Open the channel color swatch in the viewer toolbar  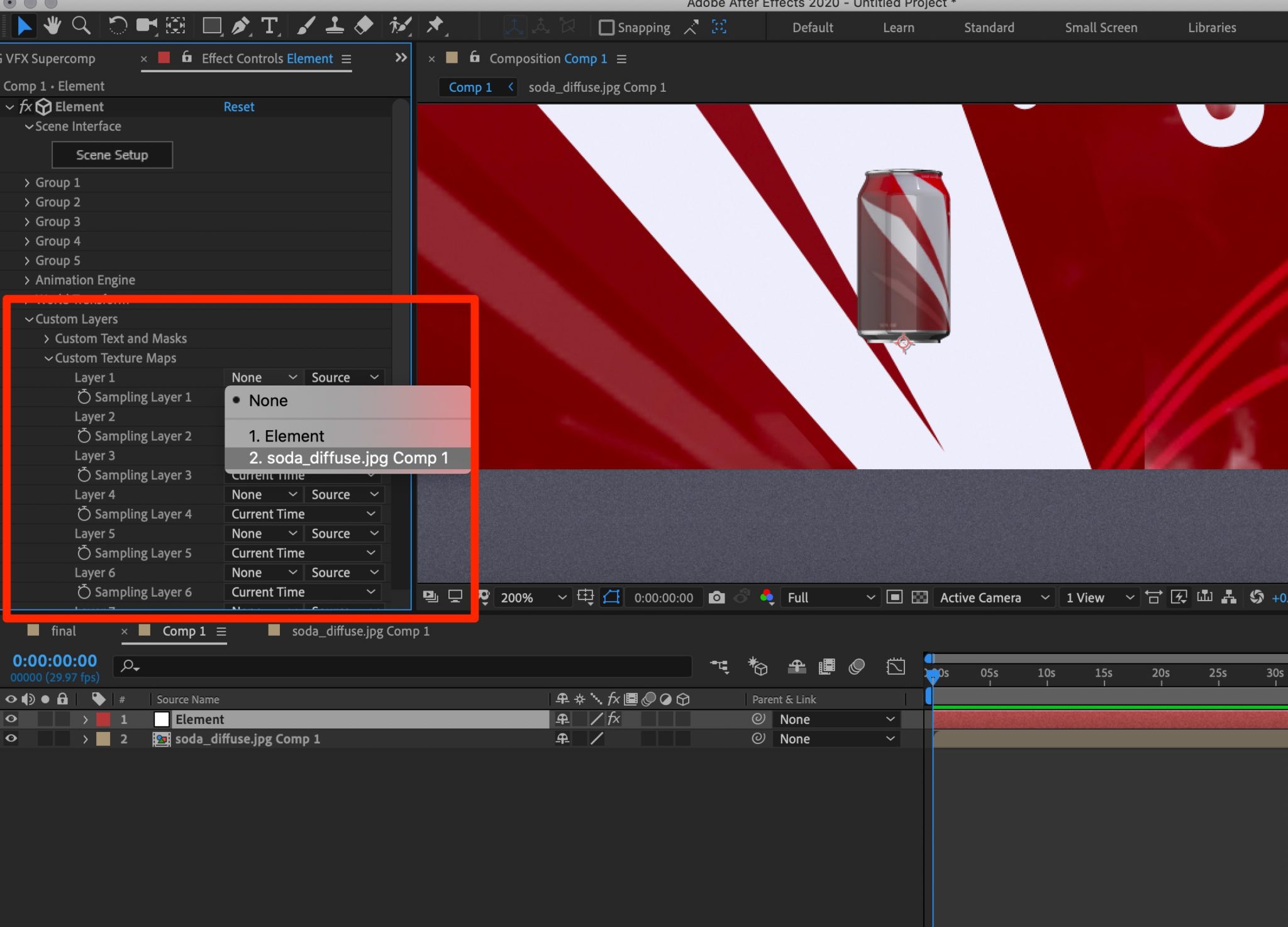pyautogui.click(x=766, y=597)
